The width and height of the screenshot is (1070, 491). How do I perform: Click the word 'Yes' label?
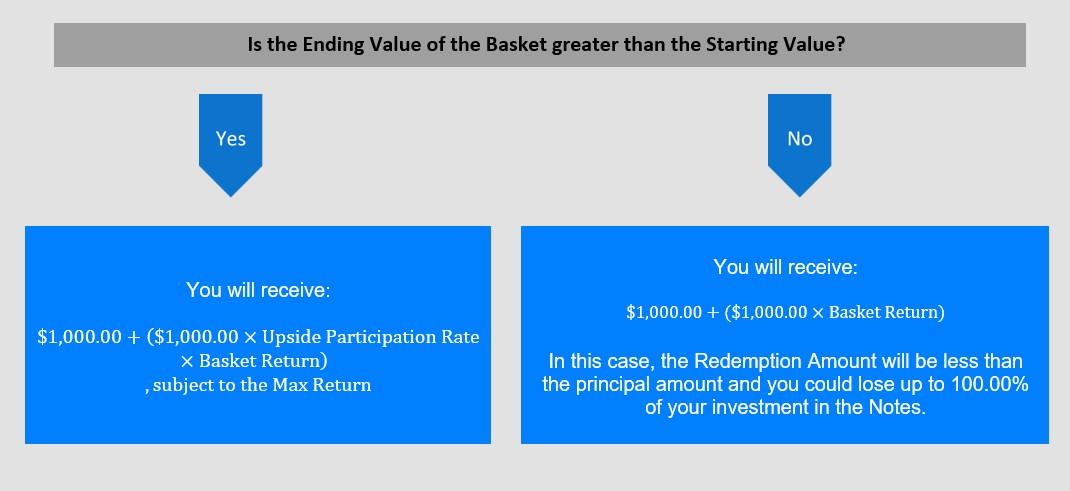point(231,138)
